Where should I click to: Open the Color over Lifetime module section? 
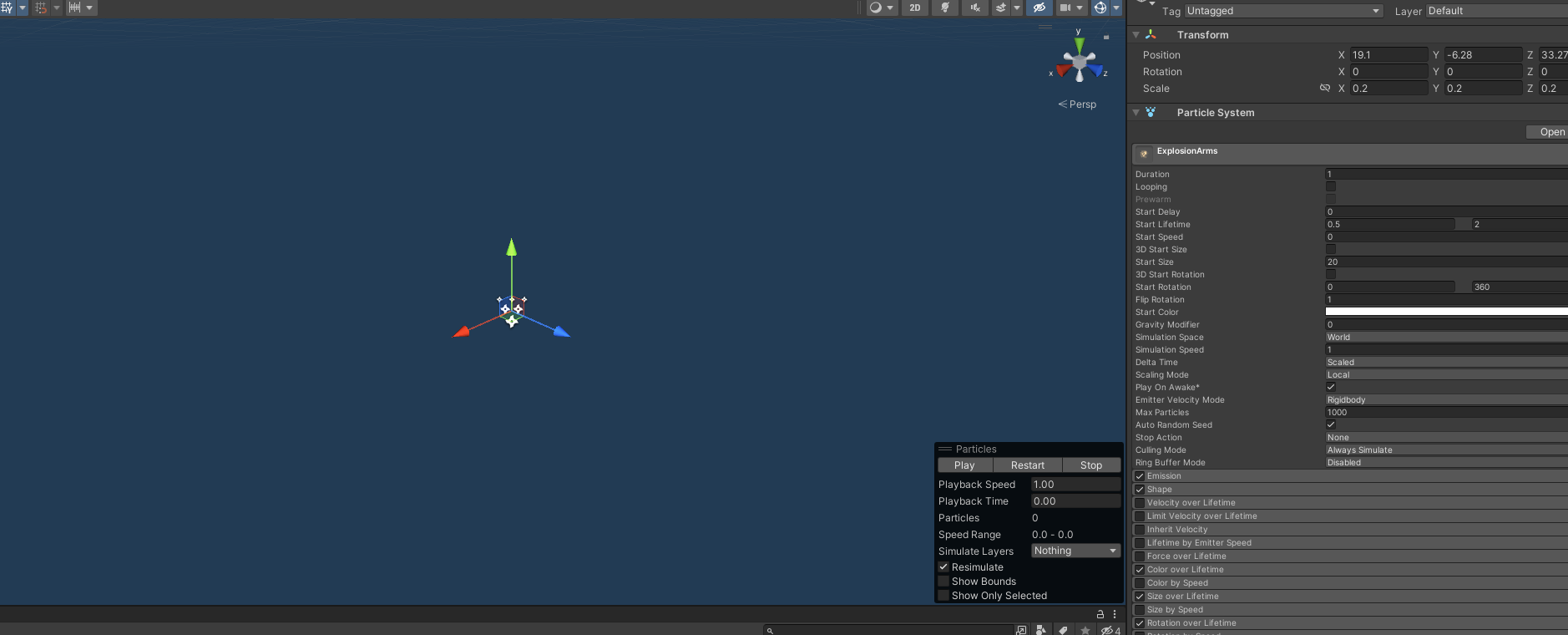[1350, 570]
